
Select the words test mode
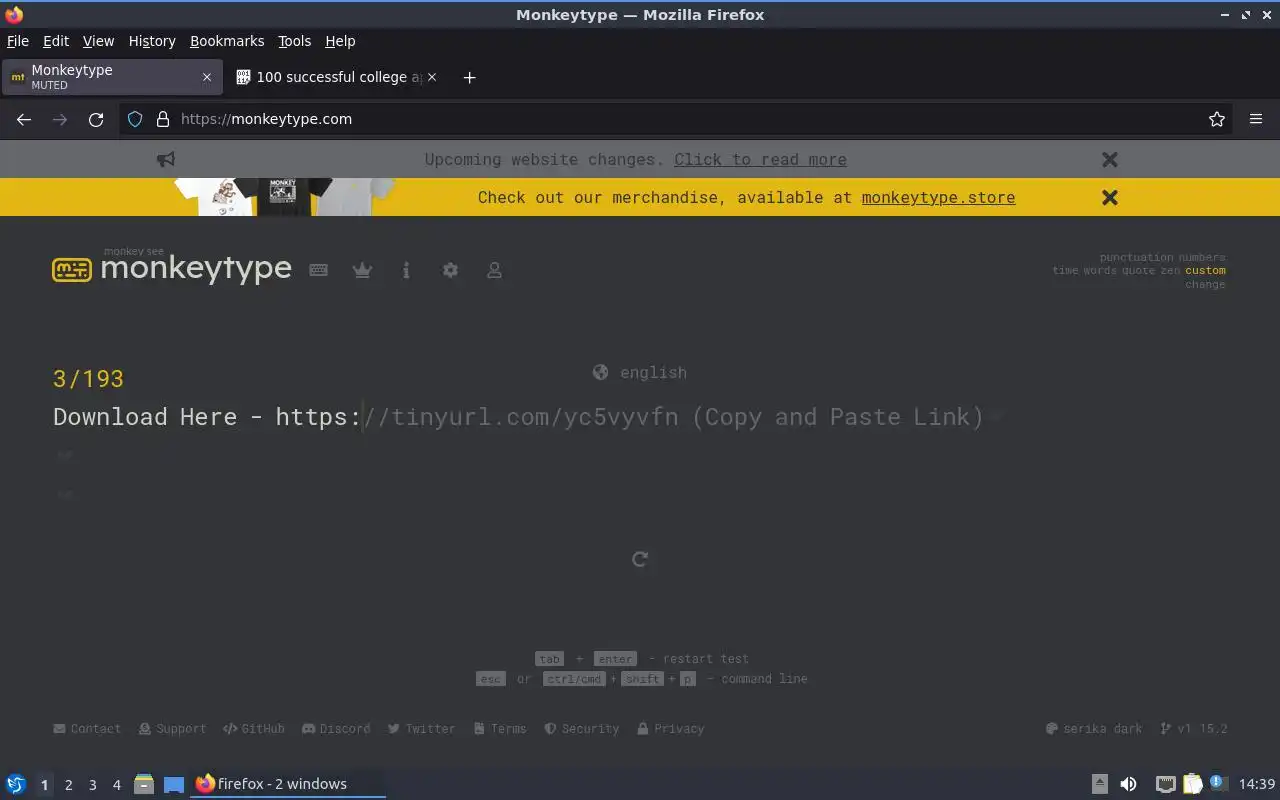[x=1100, y=270]
